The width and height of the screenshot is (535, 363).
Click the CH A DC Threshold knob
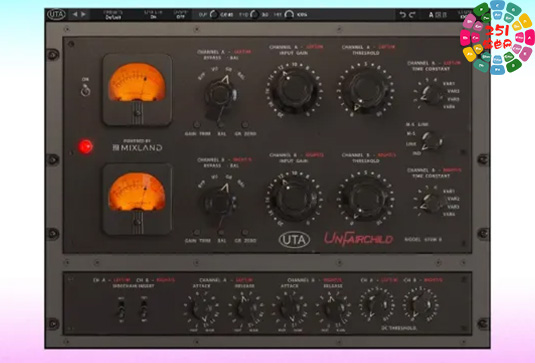(377, 305)
